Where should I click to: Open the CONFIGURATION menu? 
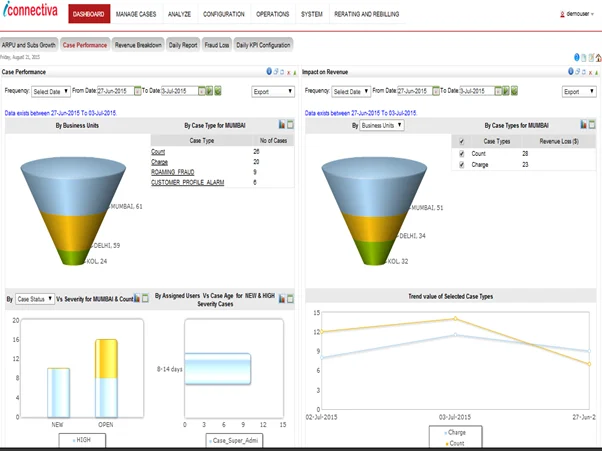tap(223, 14)
